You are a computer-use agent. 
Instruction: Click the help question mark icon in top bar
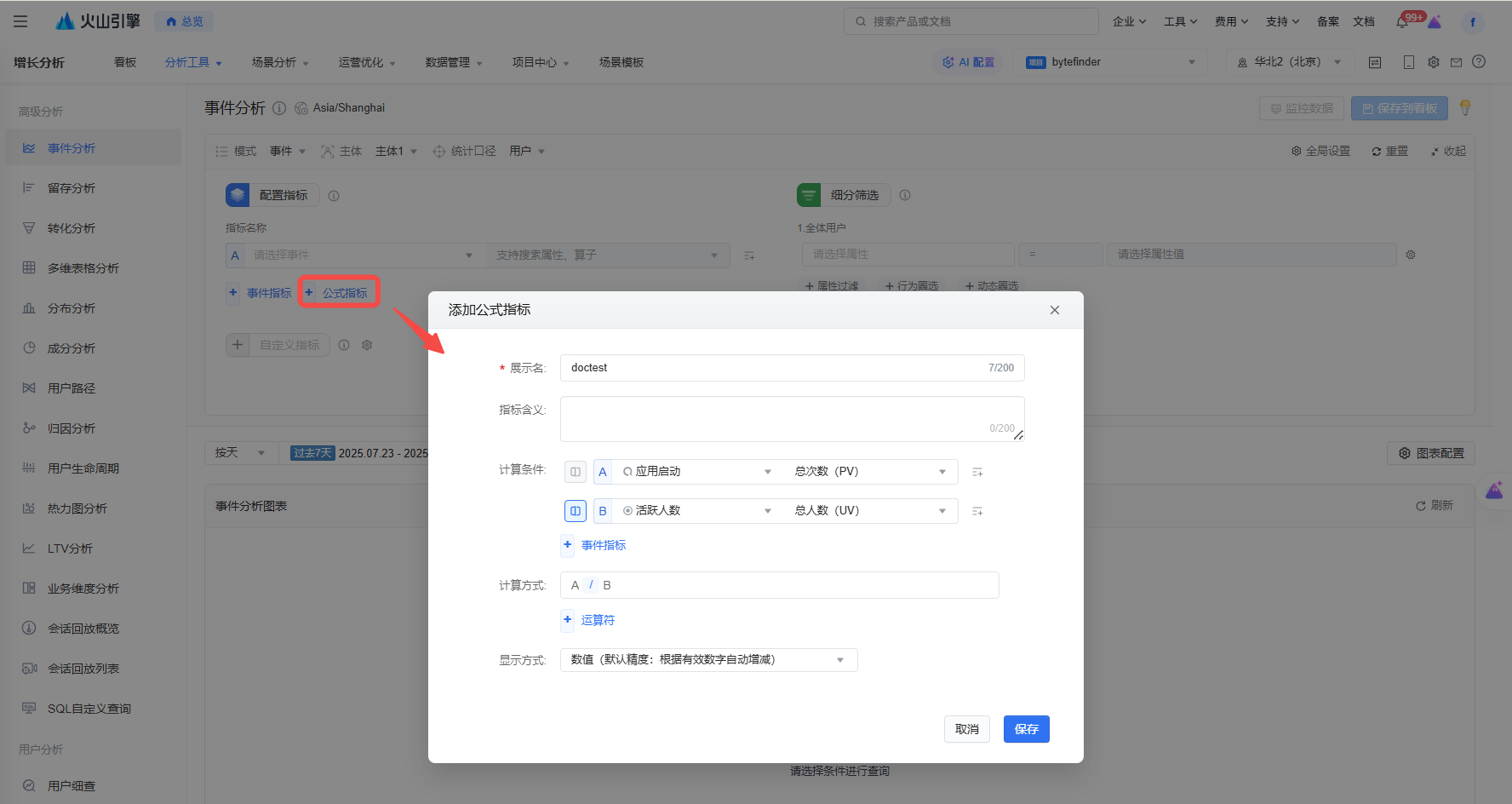click(1479, 62)
